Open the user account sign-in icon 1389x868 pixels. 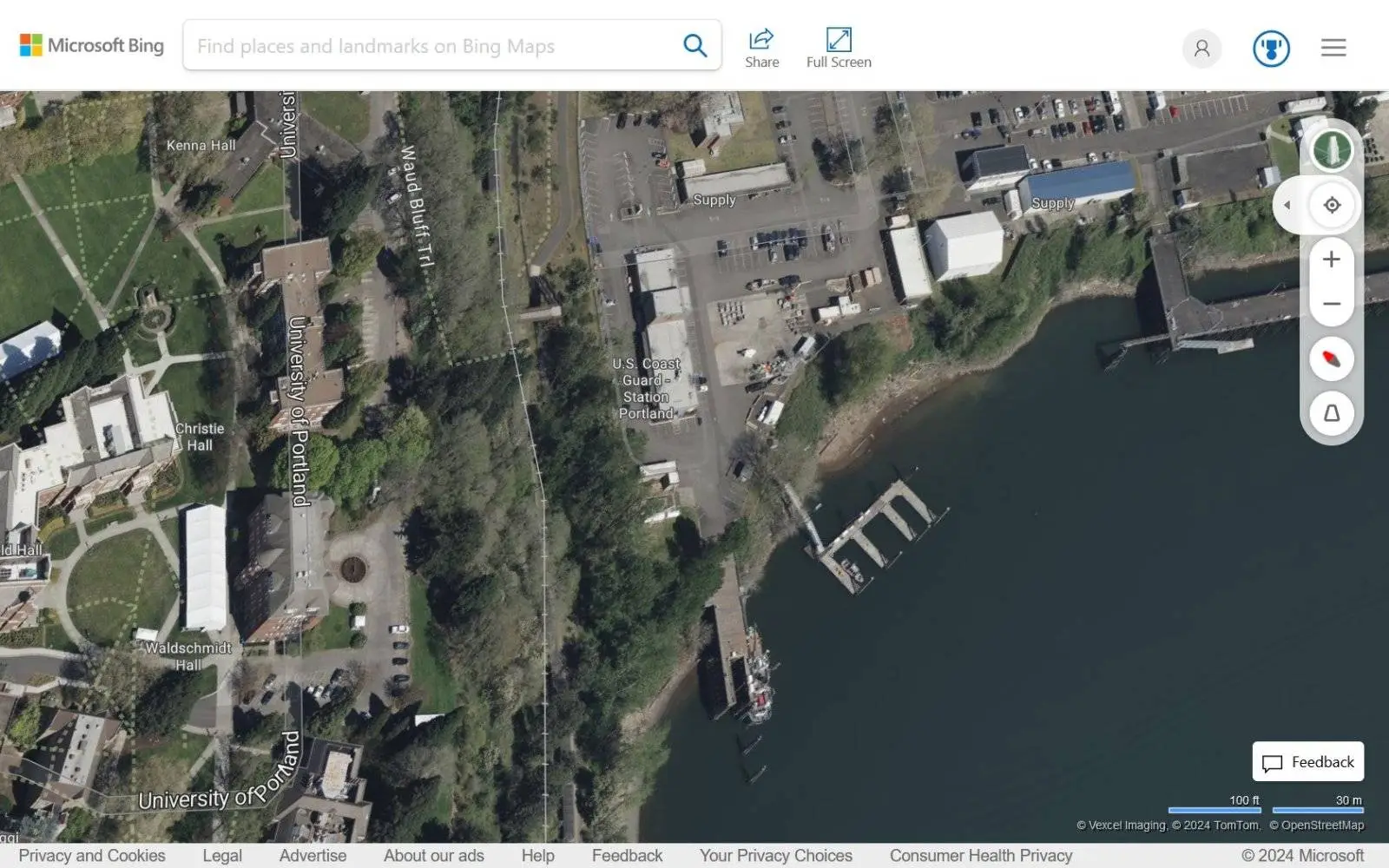tap(1201, 48)
